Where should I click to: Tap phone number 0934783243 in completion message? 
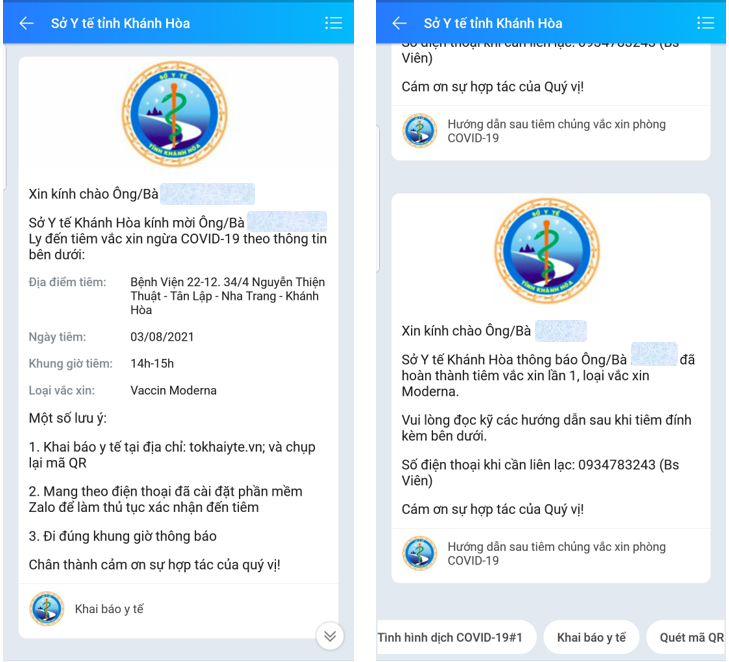(x=609, y=465)
